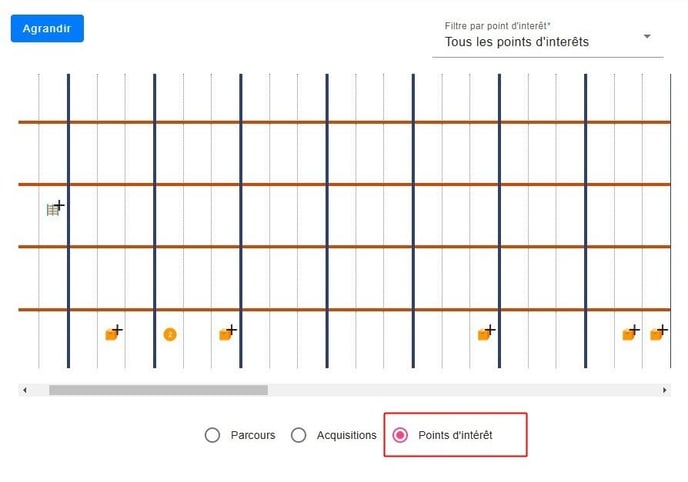Select the rightmost orange folder marker
Image resolution: width=688 pixels, height=482 pixels.
(657, 334)
